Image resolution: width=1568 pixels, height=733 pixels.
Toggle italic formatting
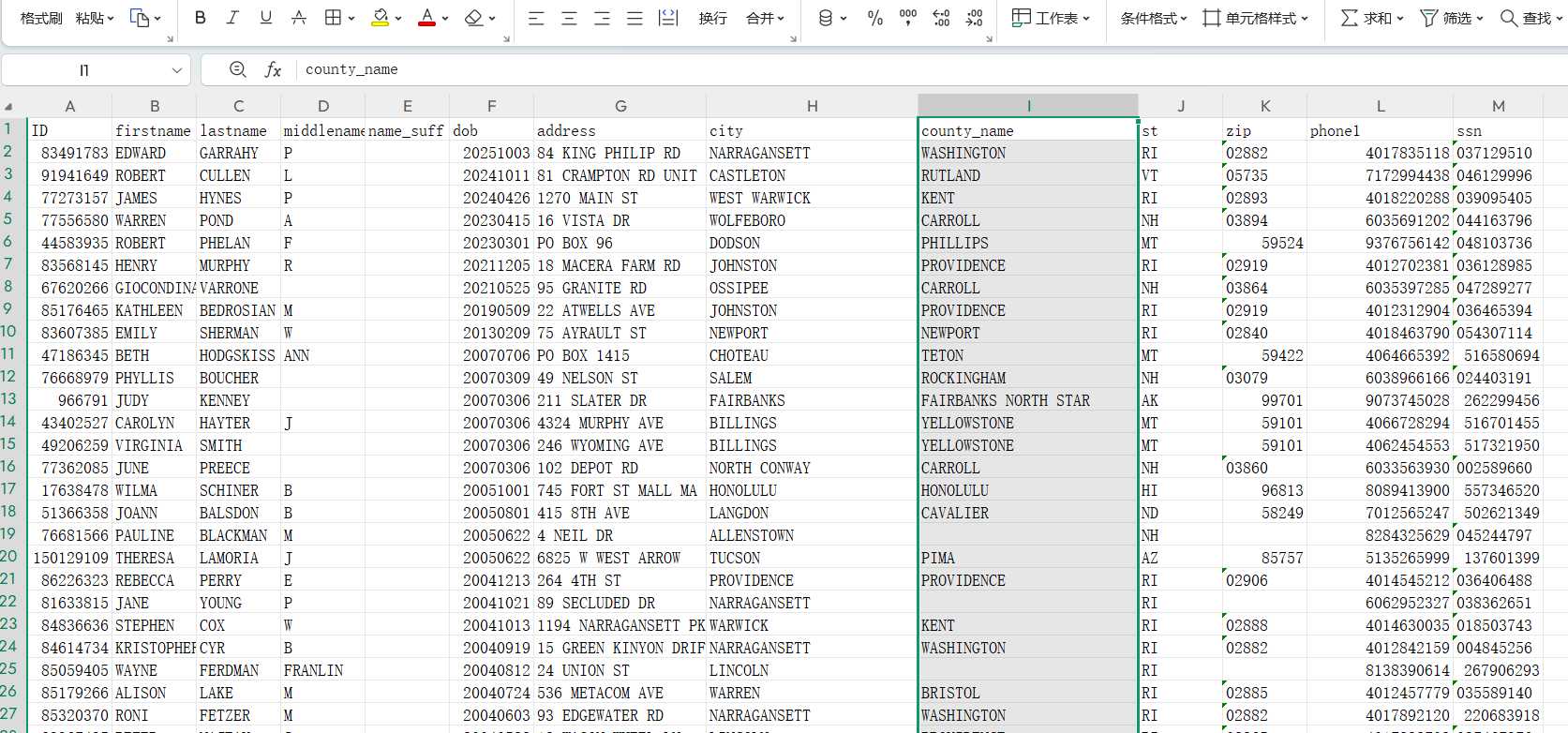(x=232, y=18)
